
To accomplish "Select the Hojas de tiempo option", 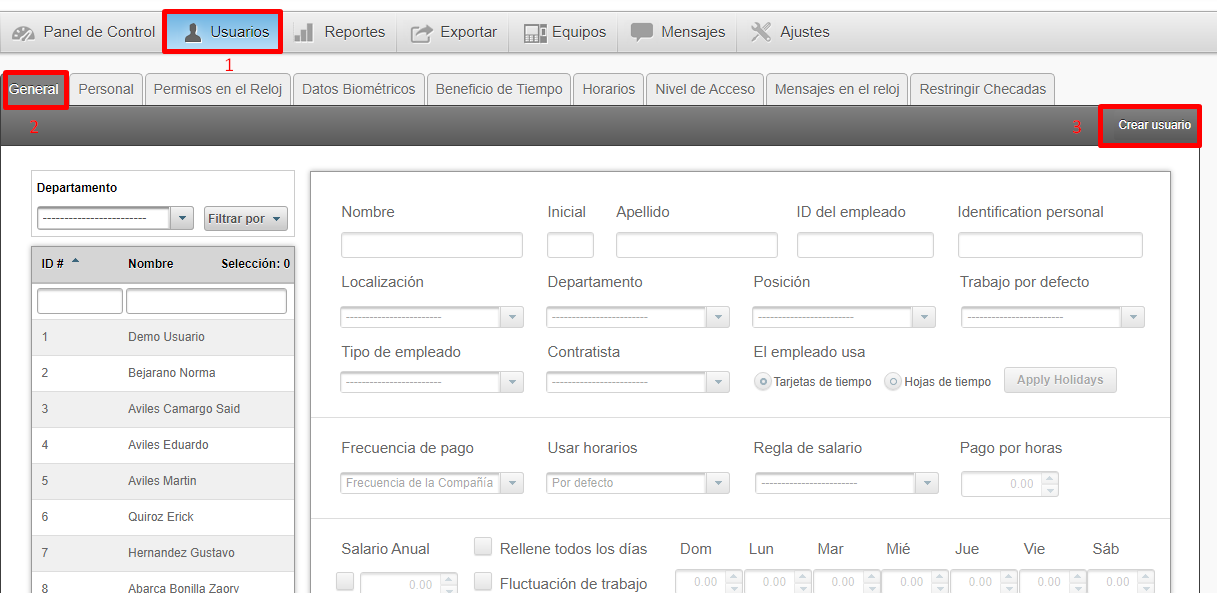I will pos(893,381).
